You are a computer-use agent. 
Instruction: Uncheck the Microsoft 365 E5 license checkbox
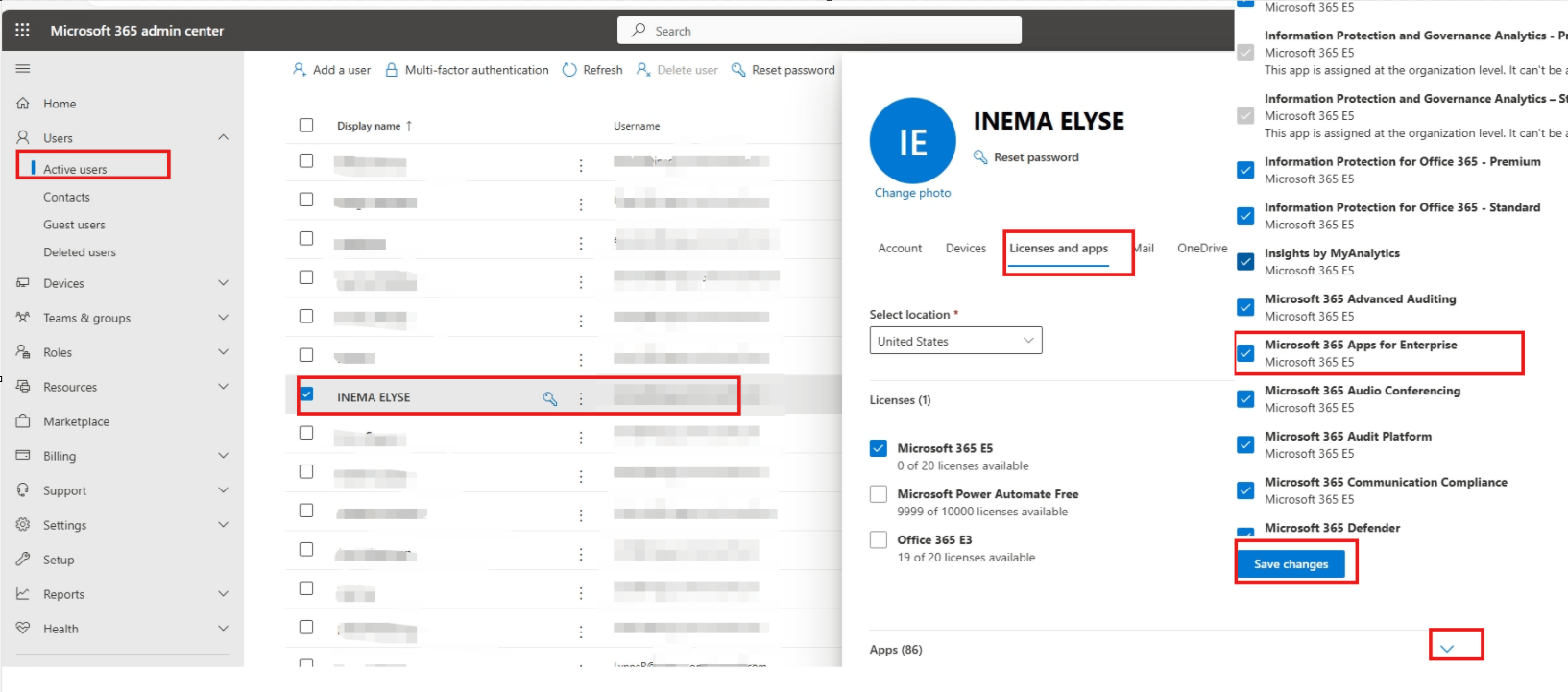pos(879,448)
